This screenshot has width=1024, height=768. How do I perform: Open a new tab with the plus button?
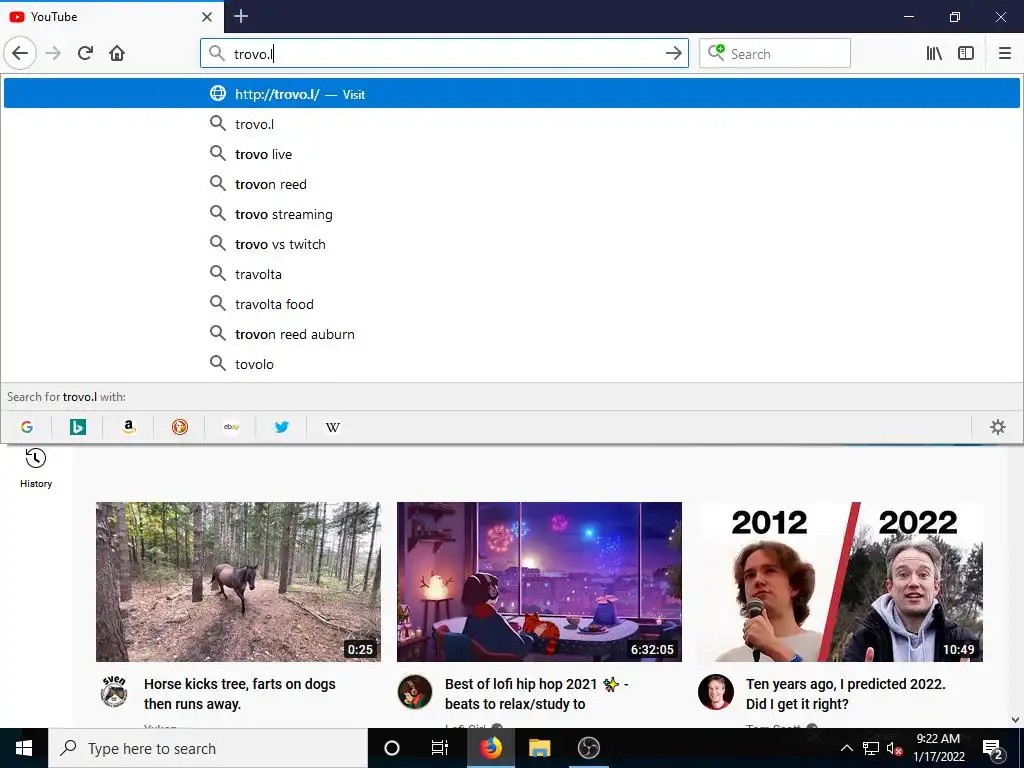coord(241,16)
